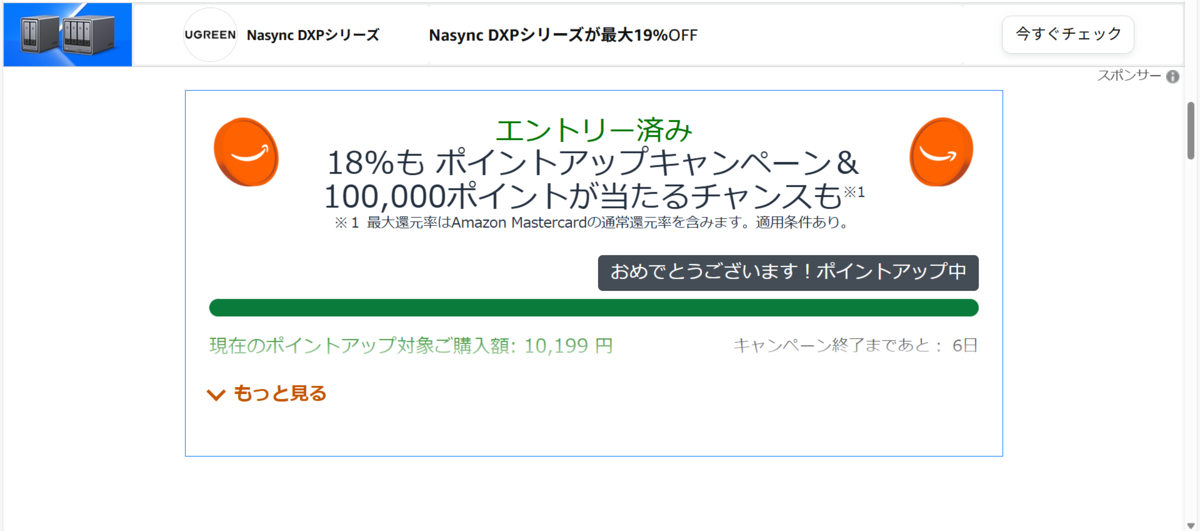Screen dimensions: 1200x531
Task: Click the 18%も ポイントアップキャンペーン heading
Action: (x=594, y=163)
